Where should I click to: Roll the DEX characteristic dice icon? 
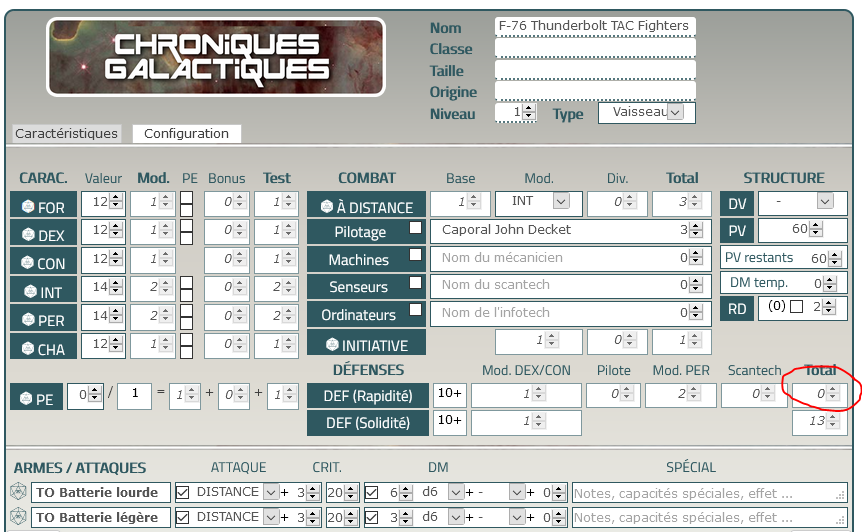coord(27,236)
